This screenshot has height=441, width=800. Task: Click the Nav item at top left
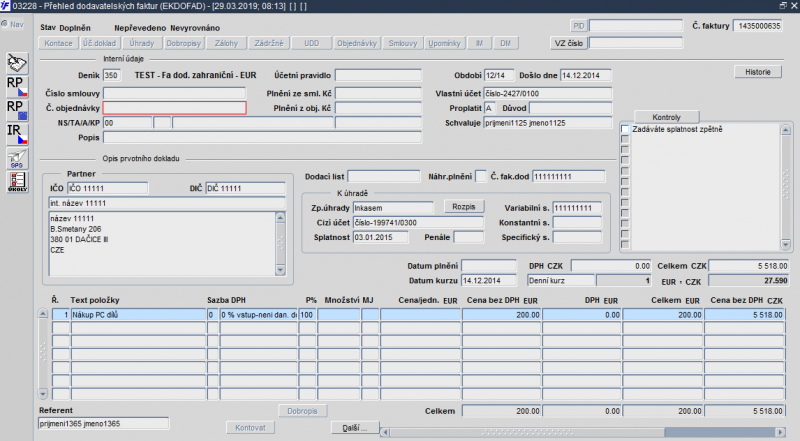pos(12,24)
